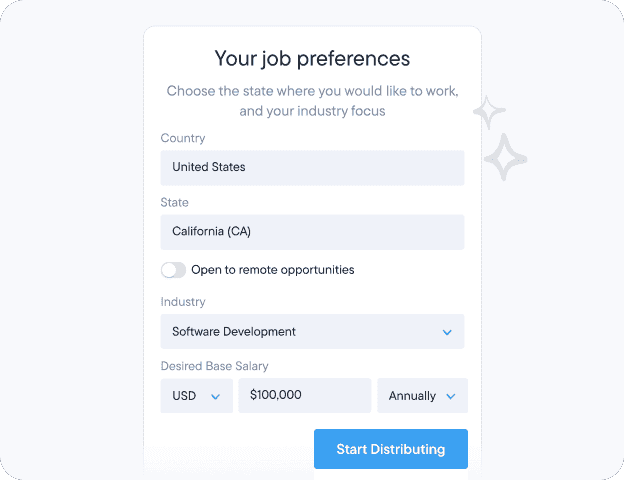Click the chevron arrow in Industry field
Screen dimensions: 624x480
[446, 332]
